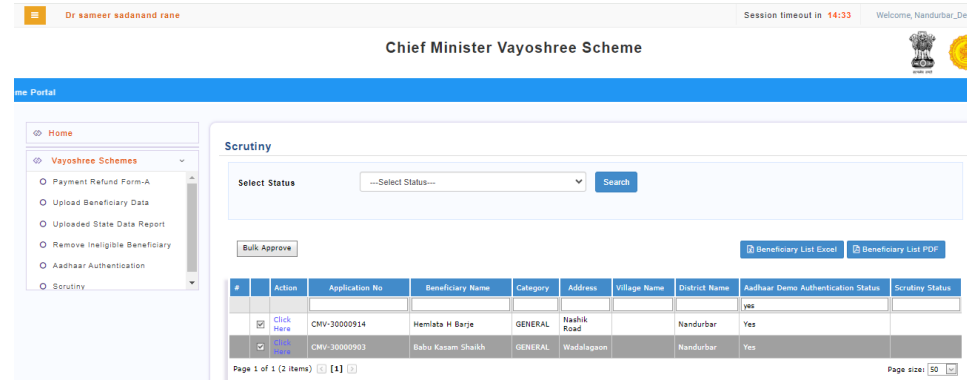Click the circle bullet beside Aadhaar Authentication
Screen dimensions: 967x380
43,265
